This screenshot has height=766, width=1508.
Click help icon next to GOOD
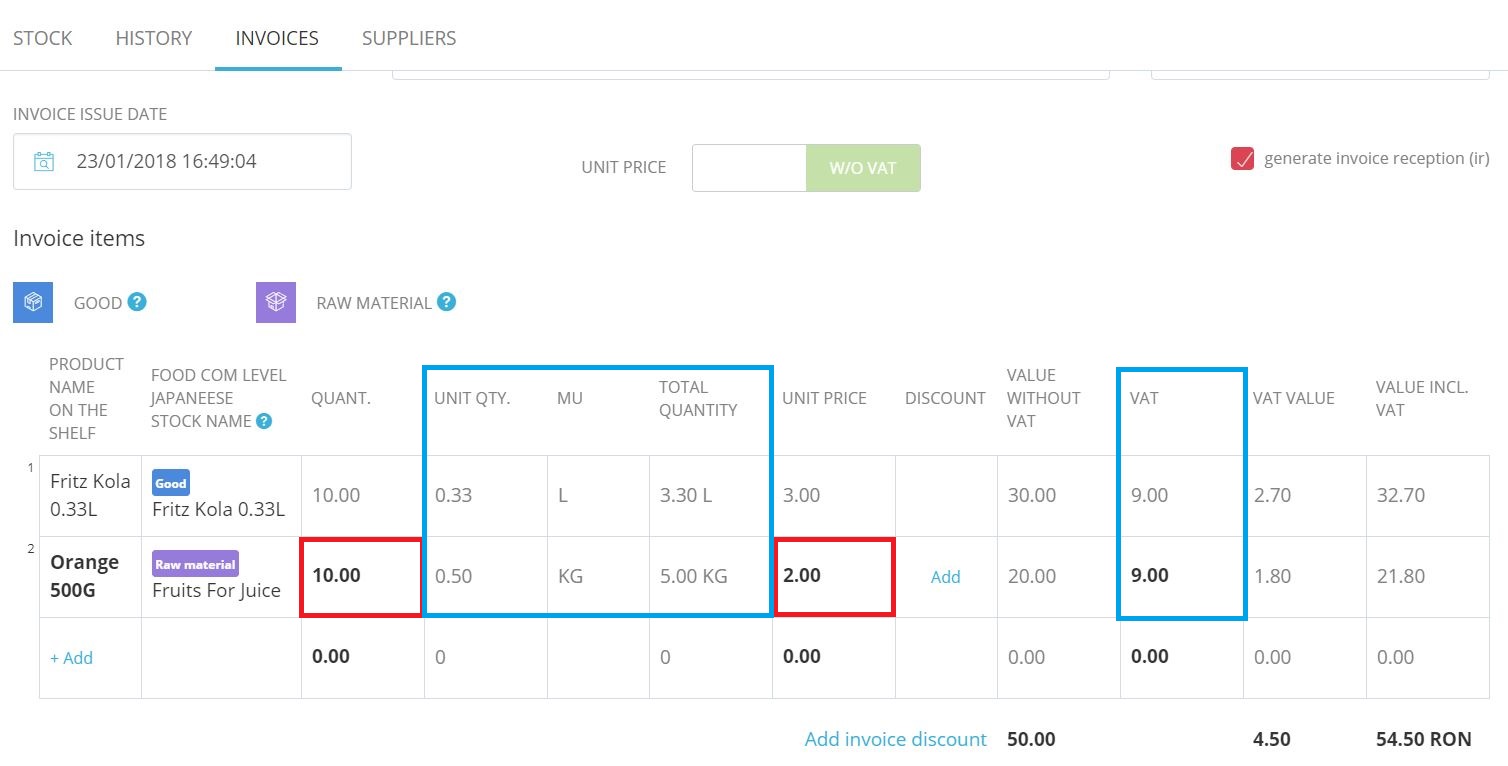point(138,301)
